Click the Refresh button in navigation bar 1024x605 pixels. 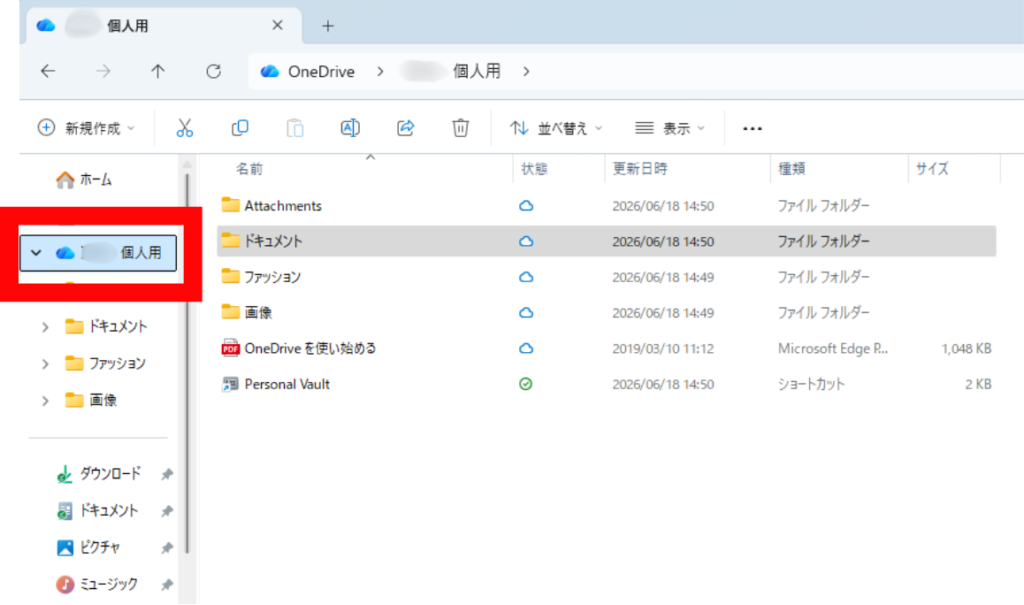214,71
